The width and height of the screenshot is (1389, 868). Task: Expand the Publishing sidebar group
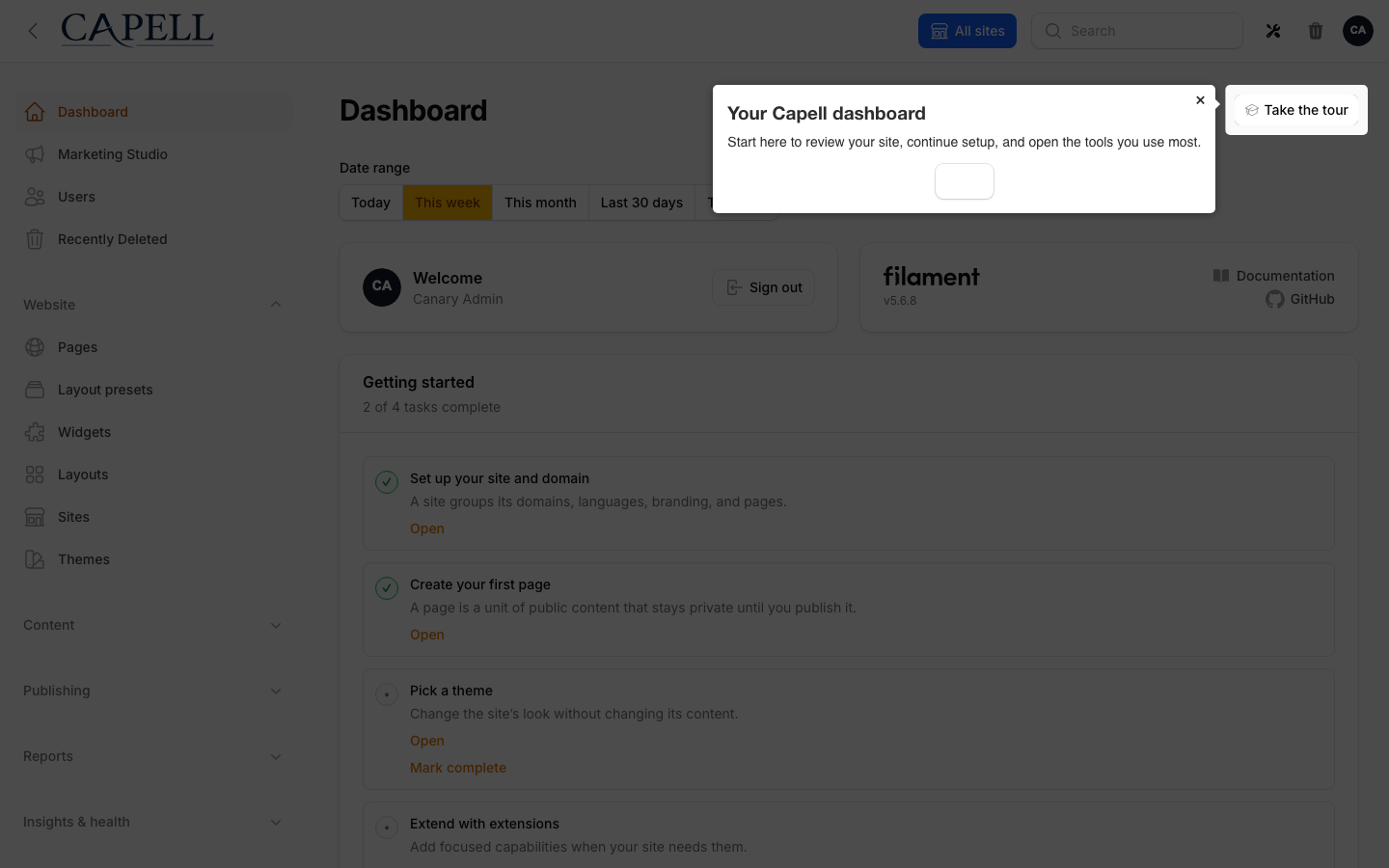click(154, 691)
